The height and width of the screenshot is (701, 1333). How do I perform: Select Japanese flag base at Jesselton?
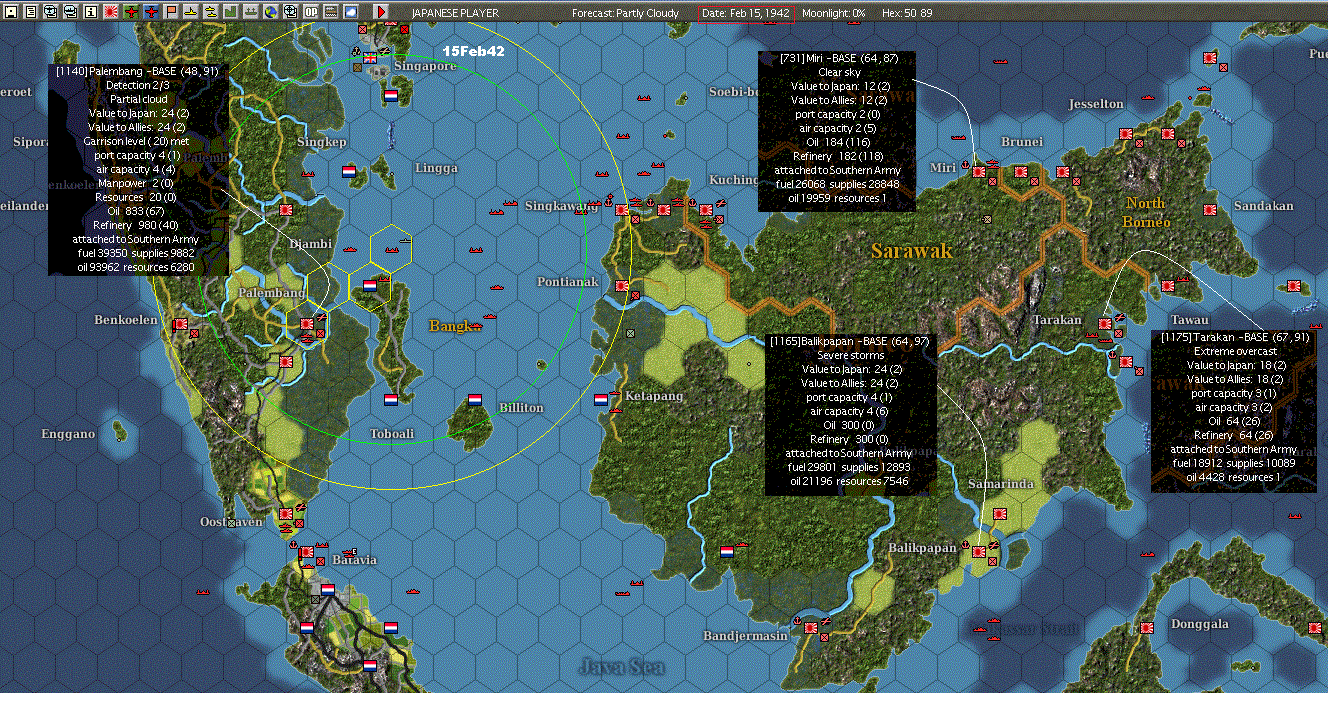[1125, 134]
